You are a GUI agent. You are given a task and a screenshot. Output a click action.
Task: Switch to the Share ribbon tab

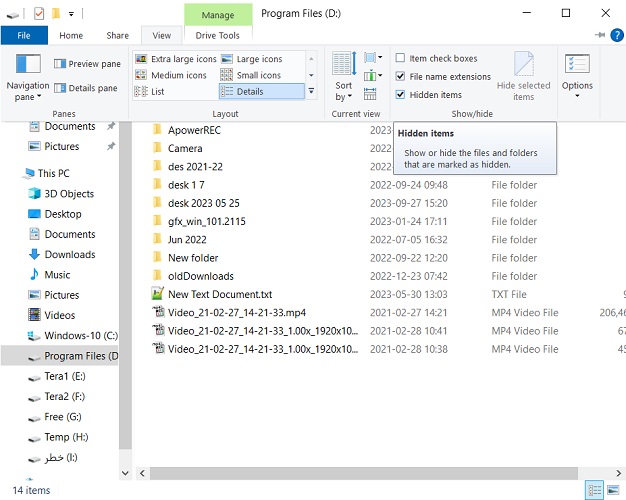117,36
